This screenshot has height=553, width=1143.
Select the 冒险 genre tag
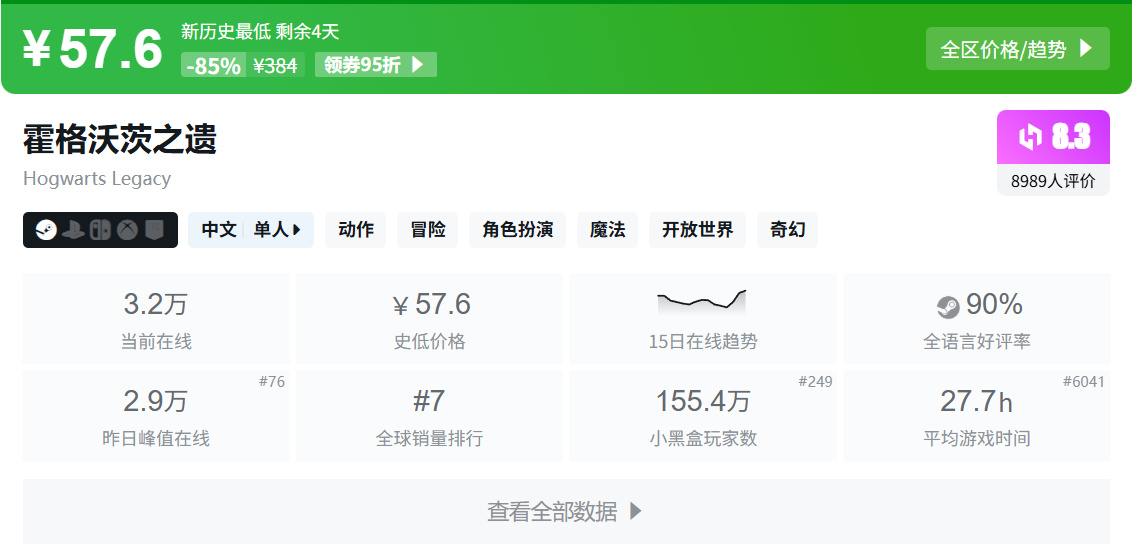tap(427, 230)
